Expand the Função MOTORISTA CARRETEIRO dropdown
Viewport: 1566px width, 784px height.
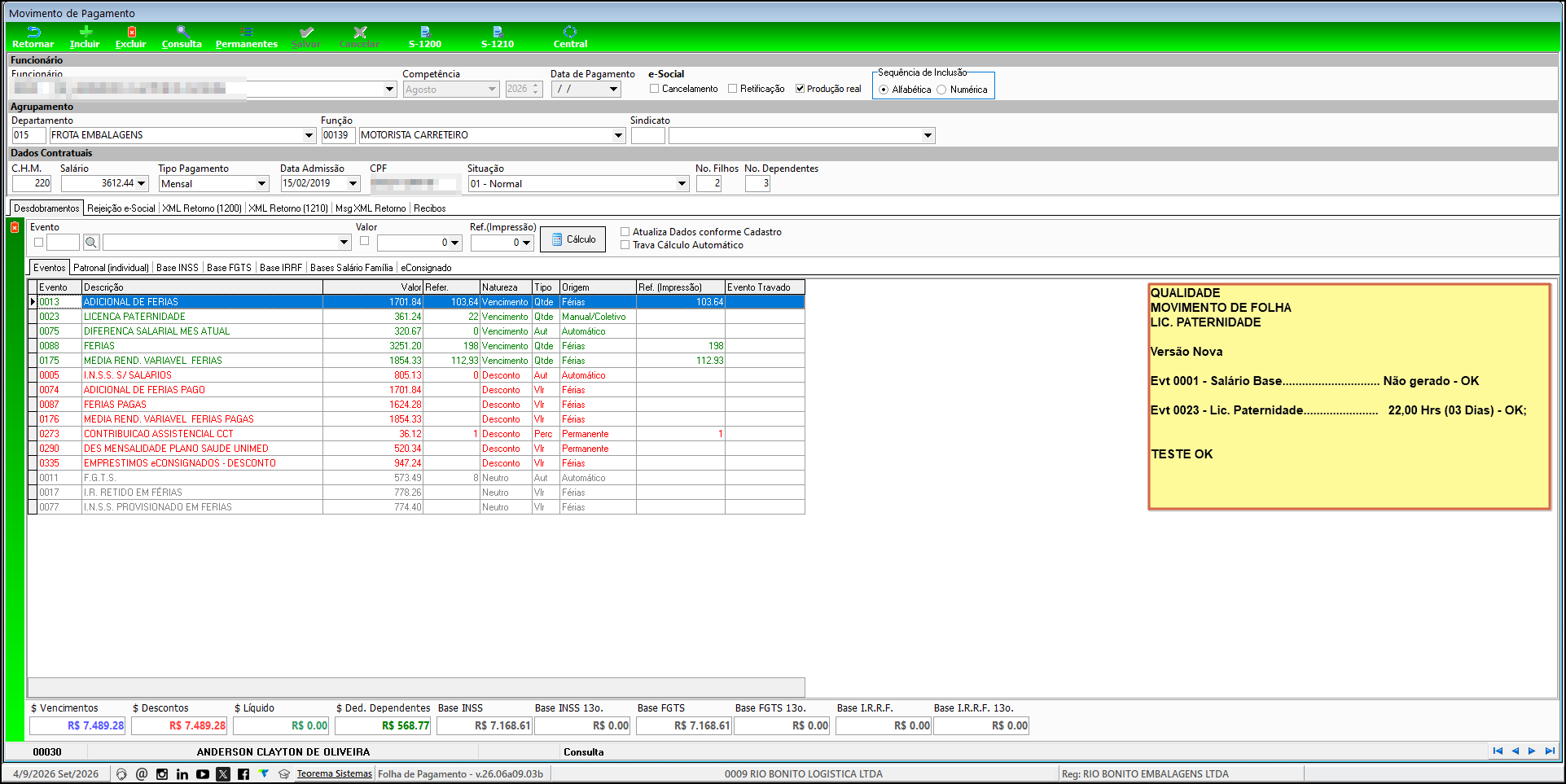point(618,135)
